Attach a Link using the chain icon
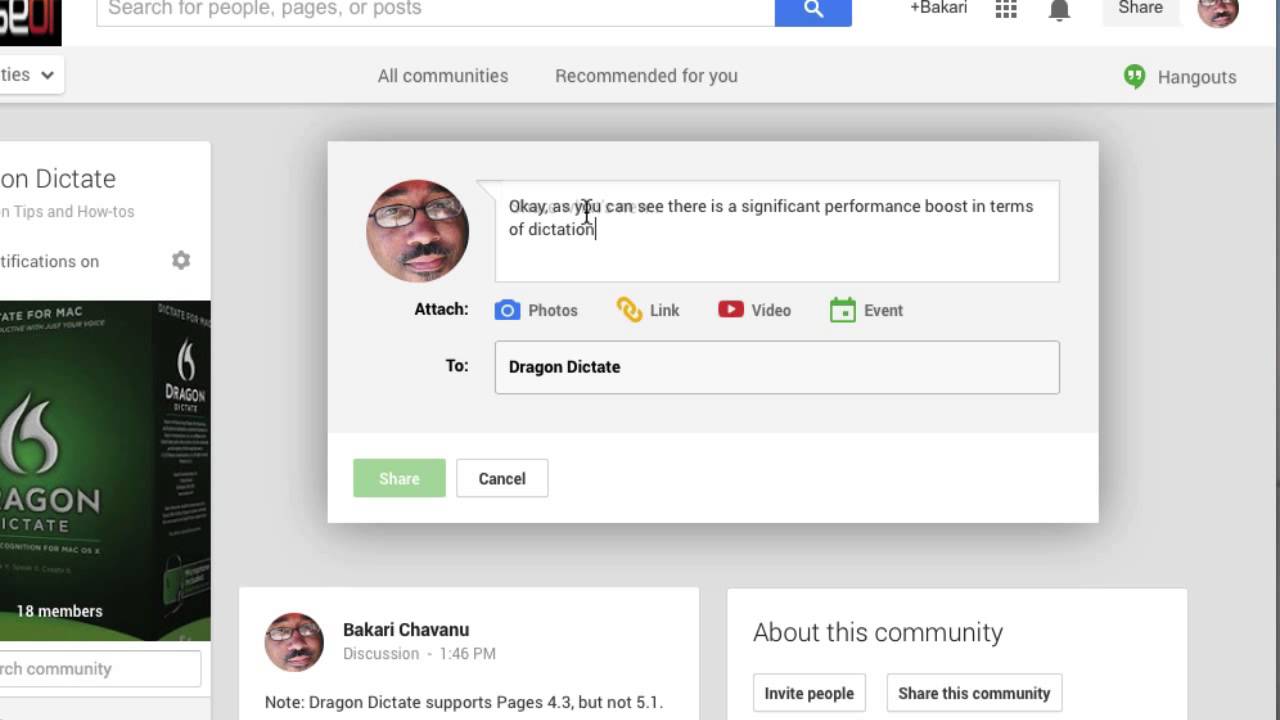The height and width of the screenshot is (720, 1280). tap(629, 310)
